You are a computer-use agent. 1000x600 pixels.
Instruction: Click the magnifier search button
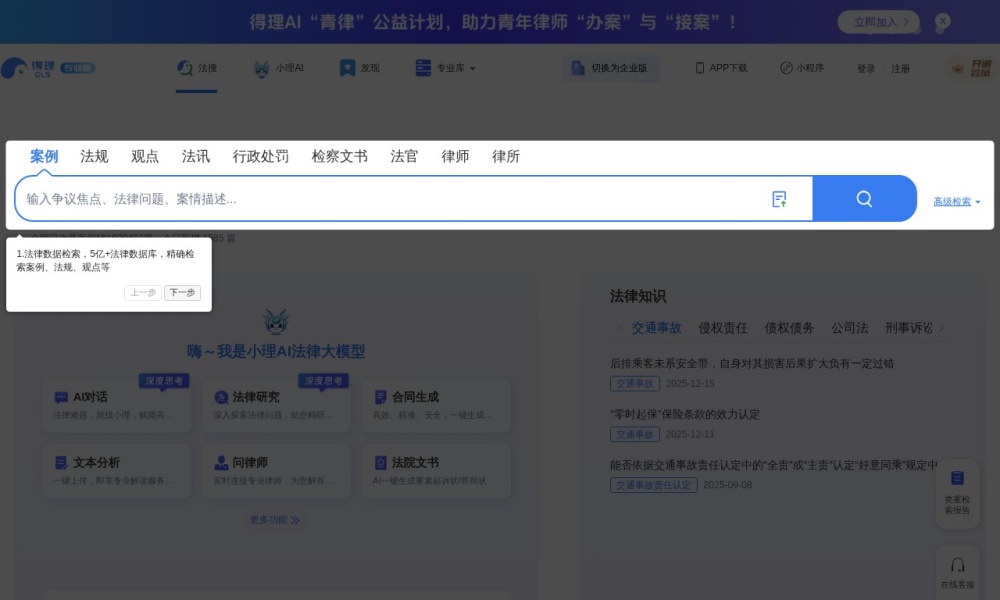[863, 198]
